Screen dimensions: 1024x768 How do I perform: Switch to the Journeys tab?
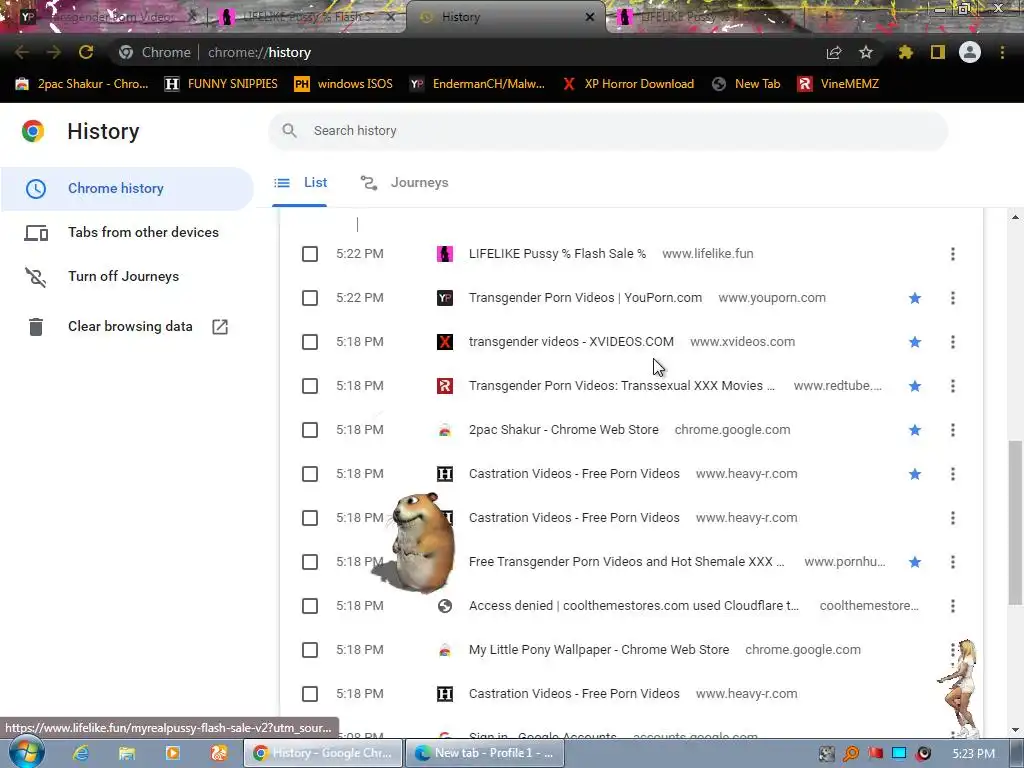(x=404, y=183)
